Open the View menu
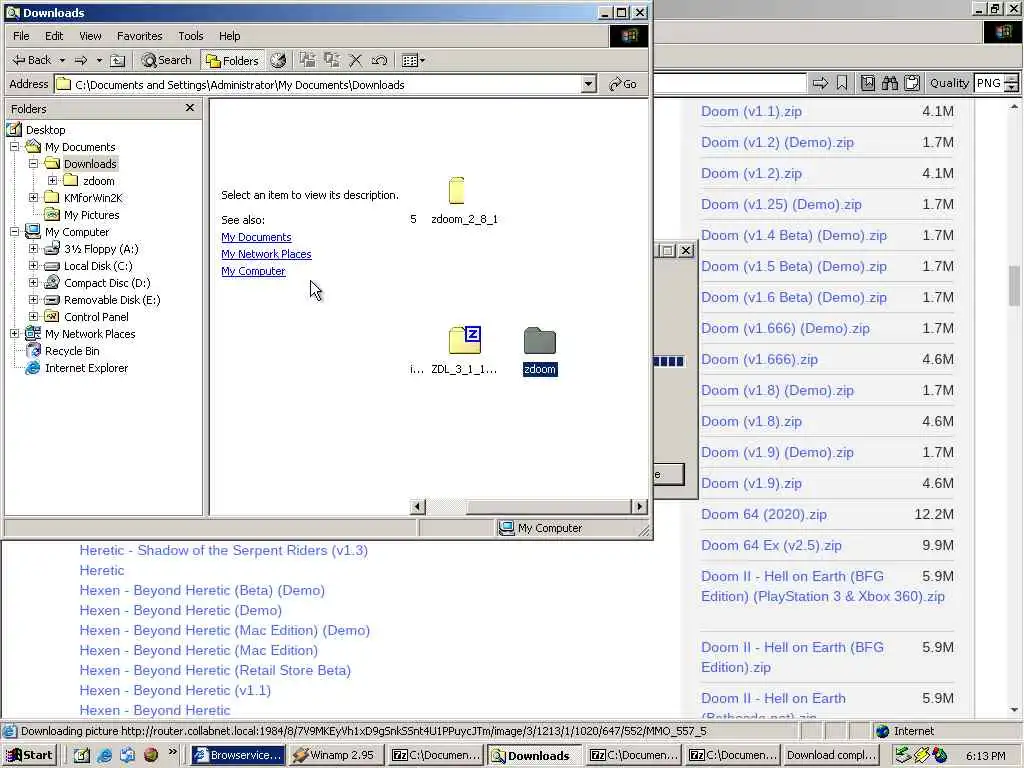The height and width of the screenshot is (768, 1024). (90, 36)
